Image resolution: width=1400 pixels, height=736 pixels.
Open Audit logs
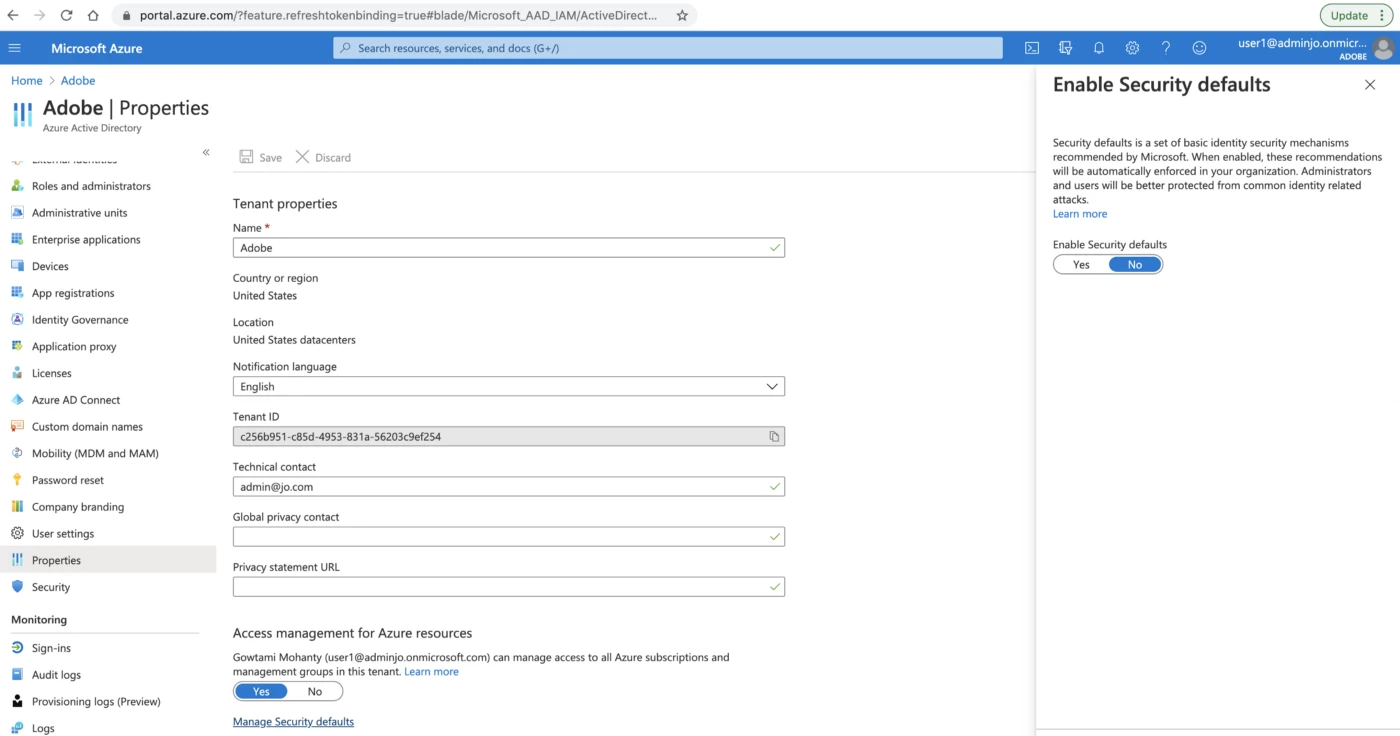click(x=56, y=675)
